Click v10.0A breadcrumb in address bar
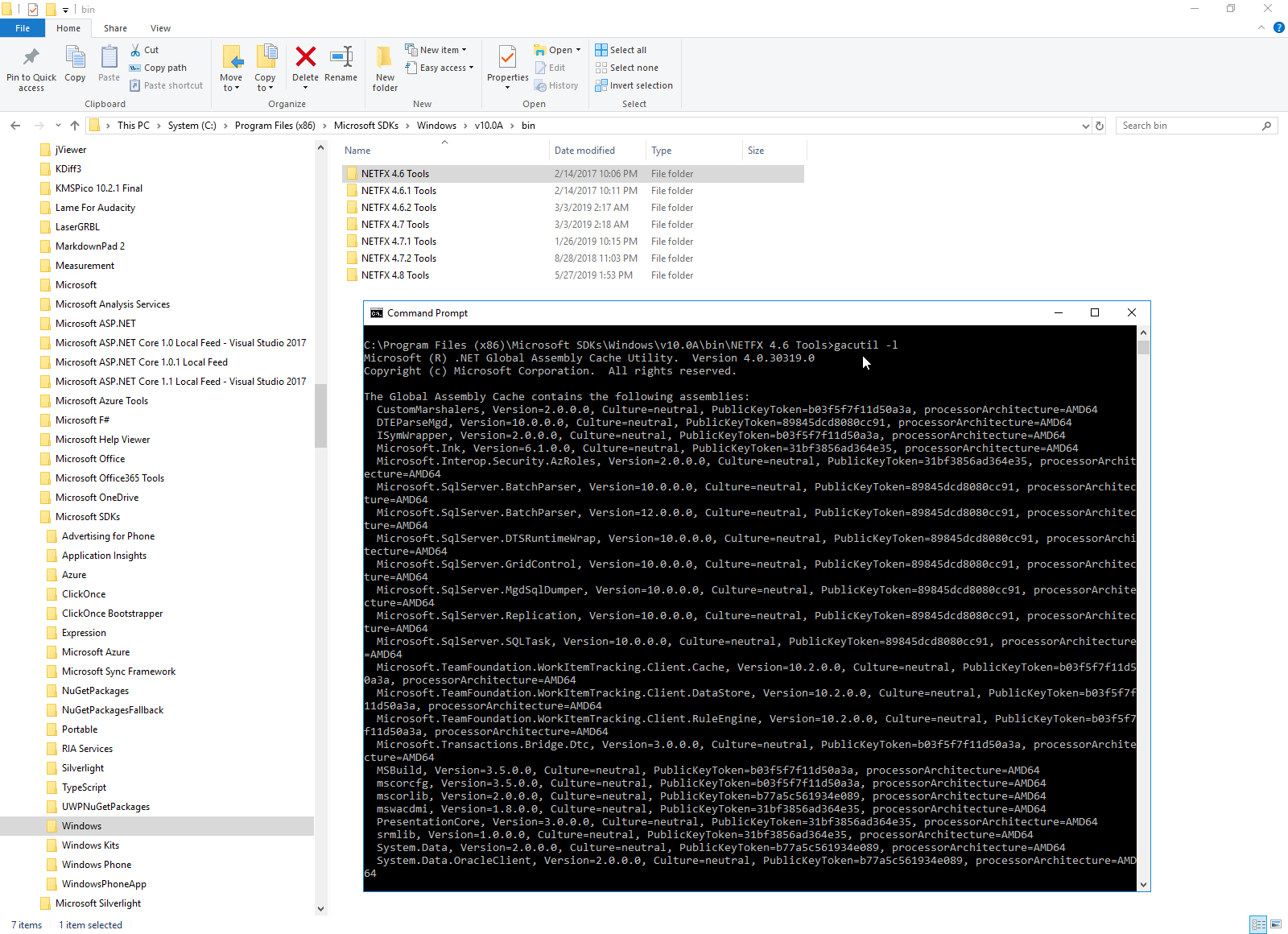Viewport: 1288px width, 934px height. (489, 126)
